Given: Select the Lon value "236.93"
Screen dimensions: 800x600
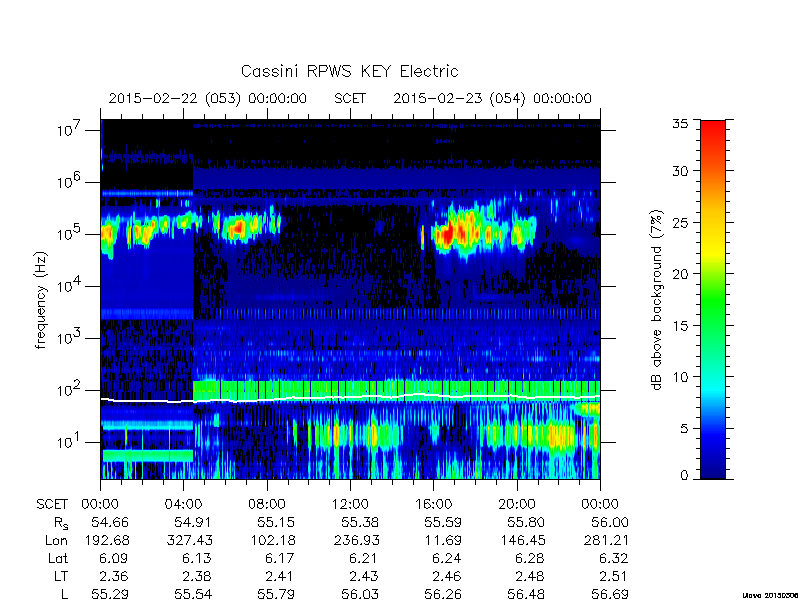Looking at the screenshot, I should [356, 540].
